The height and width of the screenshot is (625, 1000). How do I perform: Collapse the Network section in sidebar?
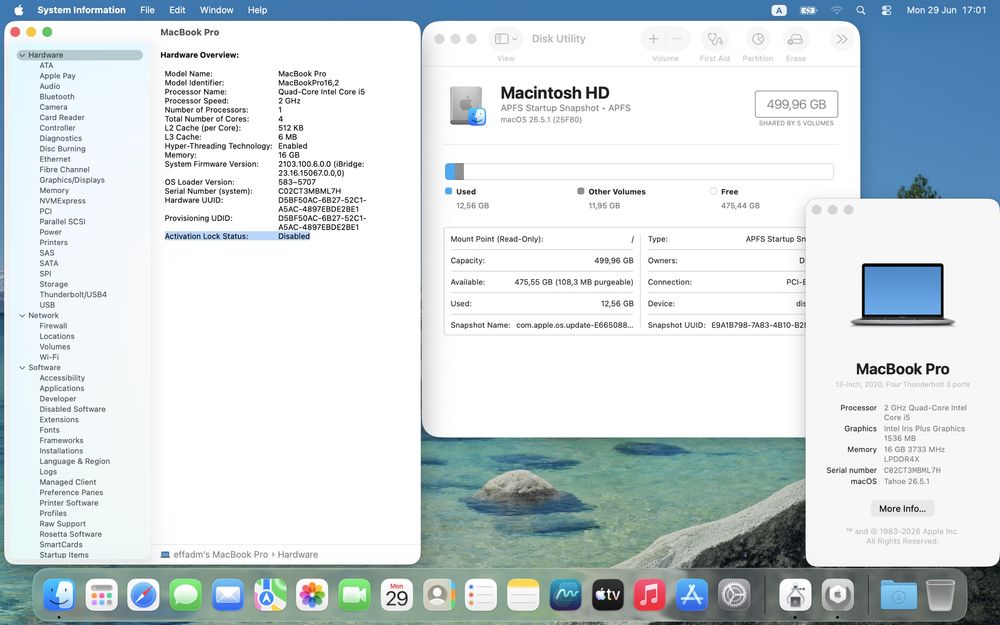(22, 315)
